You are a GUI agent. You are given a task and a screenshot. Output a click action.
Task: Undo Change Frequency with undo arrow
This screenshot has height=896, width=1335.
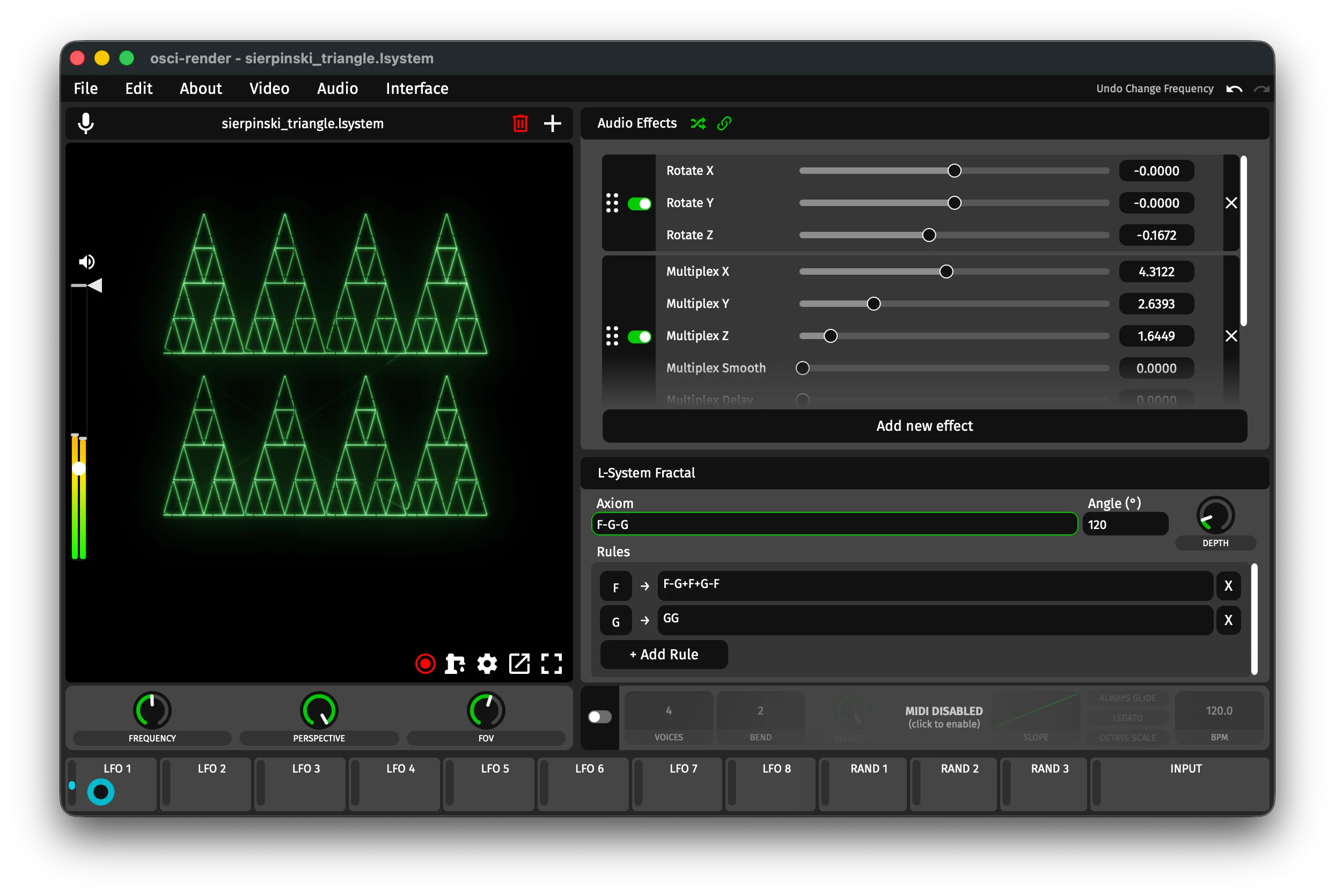click(x=1234, y=89)
